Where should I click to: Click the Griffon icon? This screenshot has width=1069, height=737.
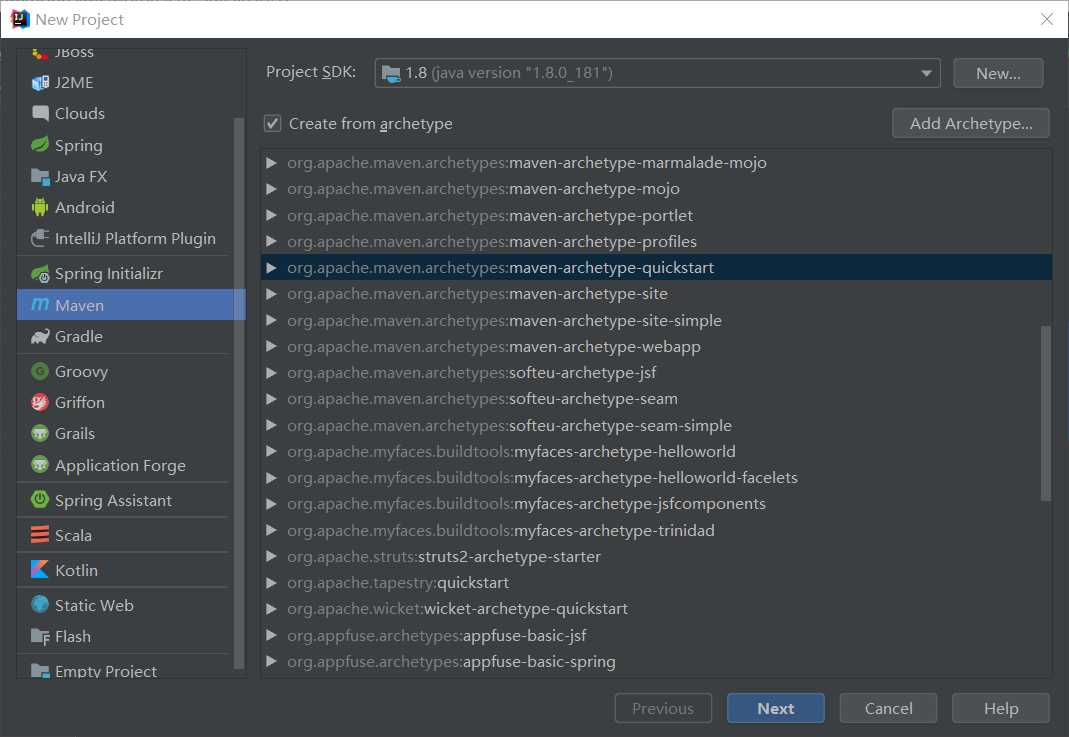[x=40, y=402]
